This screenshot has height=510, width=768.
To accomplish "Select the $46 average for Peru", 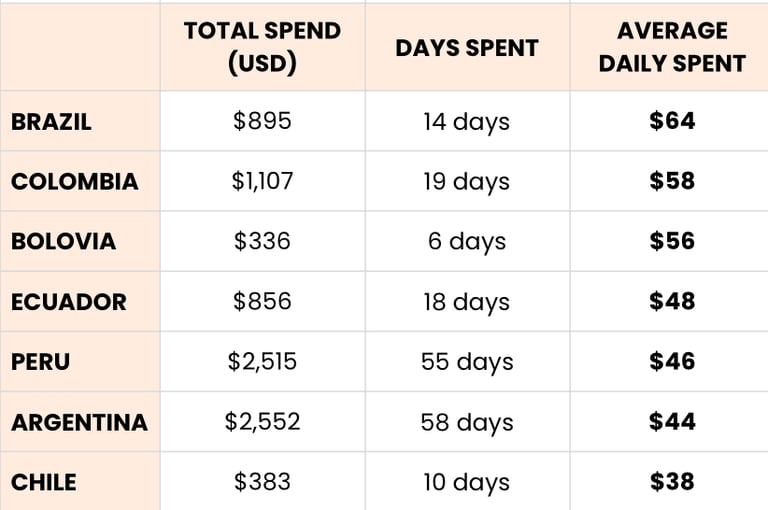I will click(x=670, y=362).
